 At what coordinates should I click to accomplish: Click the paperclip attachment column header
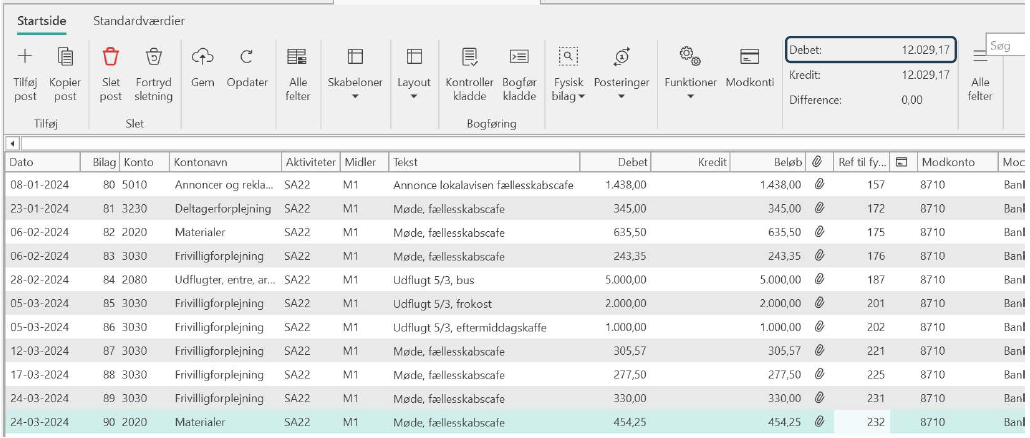818,162
